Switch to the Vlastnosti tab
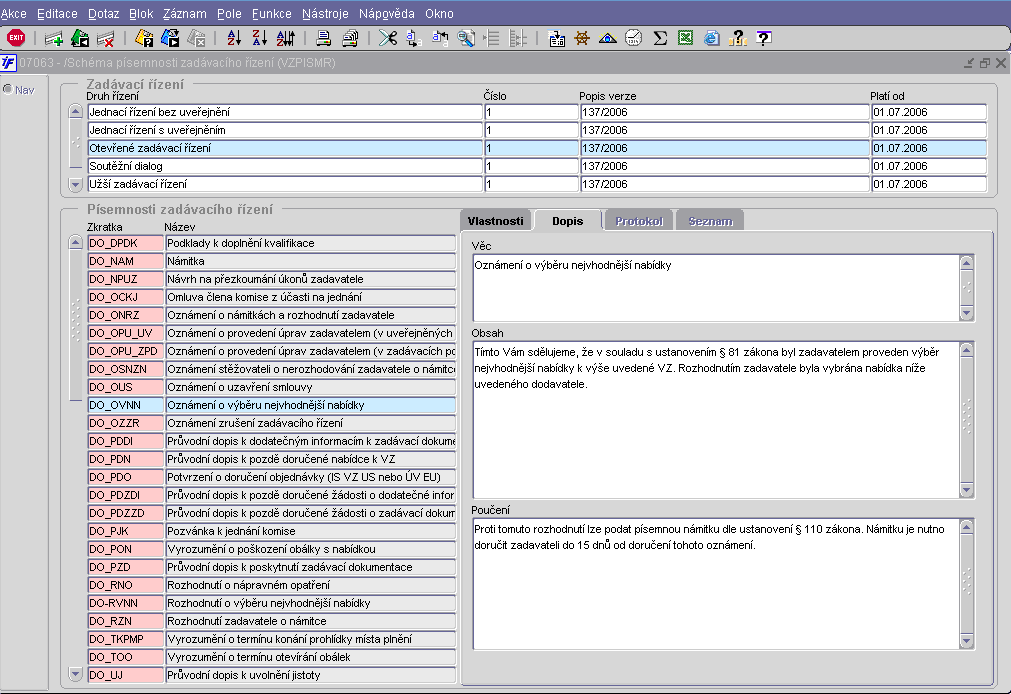Image resolution: width=1011 pixels, height=694 pixels. (x=495, y=221)
